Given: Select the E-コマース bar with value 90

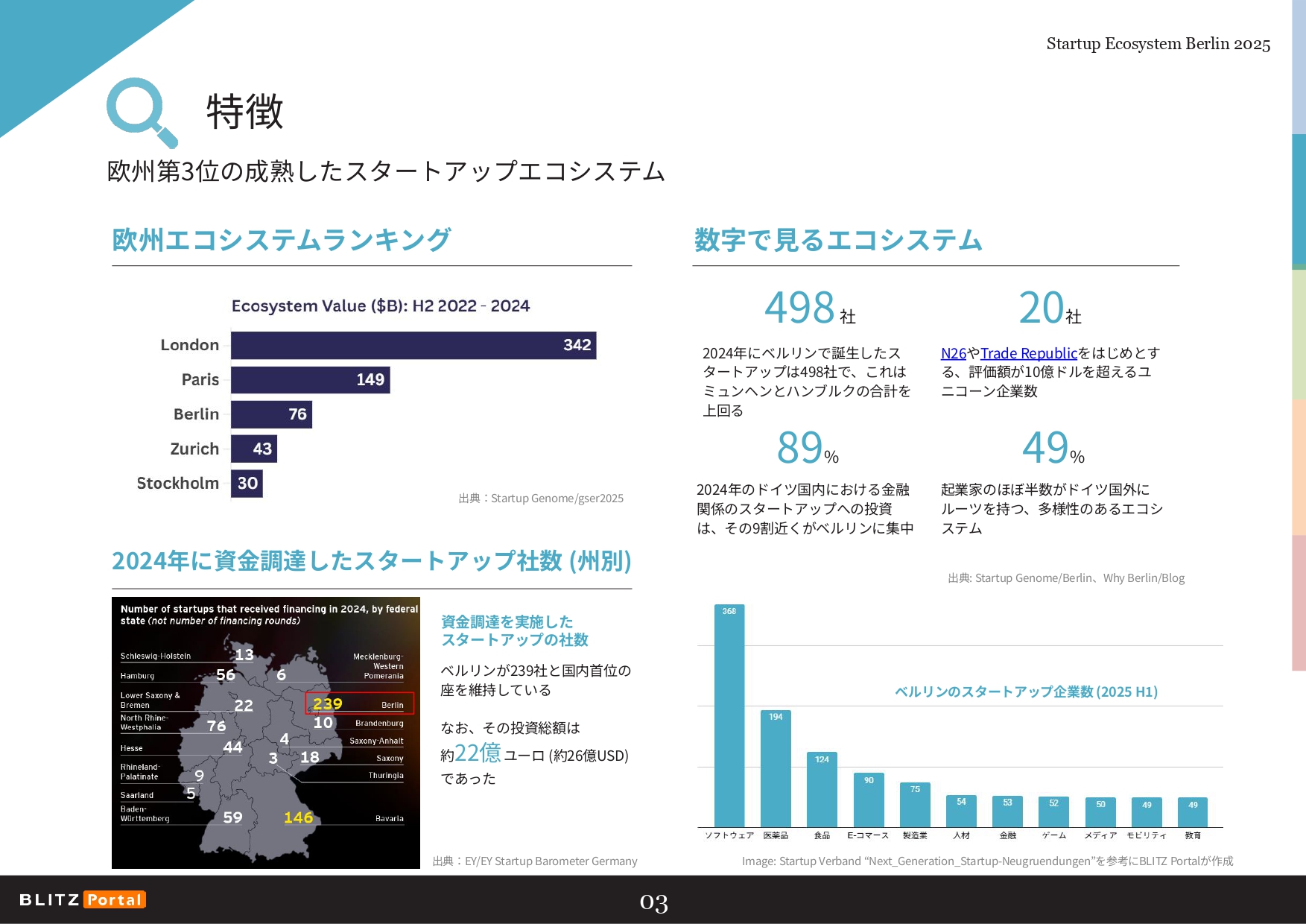Looking at the screenshot, I should click(869, 800).
